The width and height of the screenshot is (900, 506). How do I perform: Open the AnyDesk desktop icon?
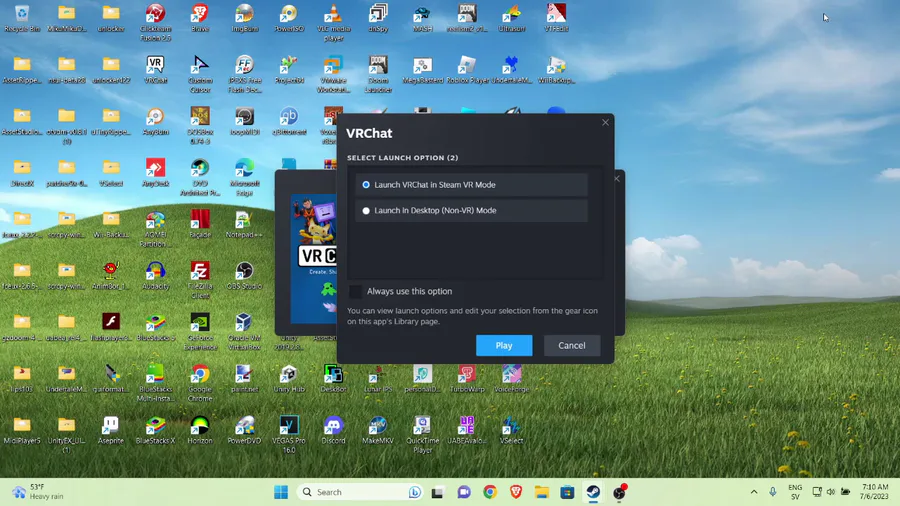click(156, 173)
